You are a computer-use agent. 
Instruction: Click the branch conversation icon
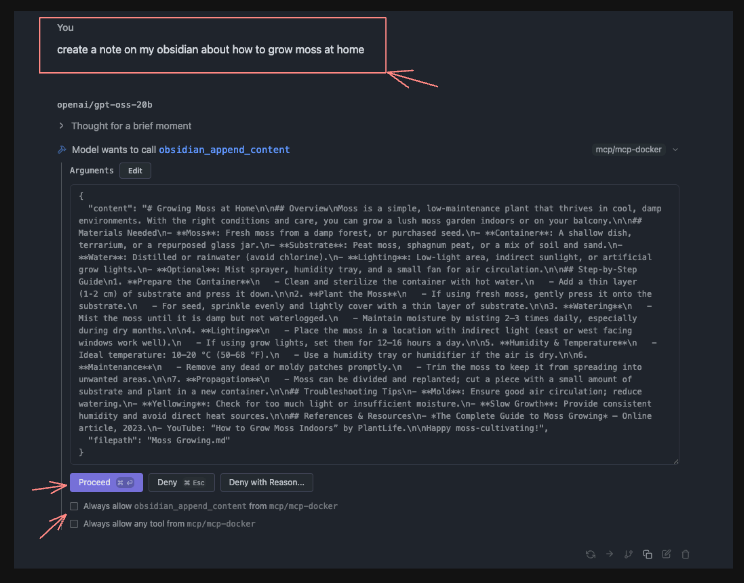point(628,554)
